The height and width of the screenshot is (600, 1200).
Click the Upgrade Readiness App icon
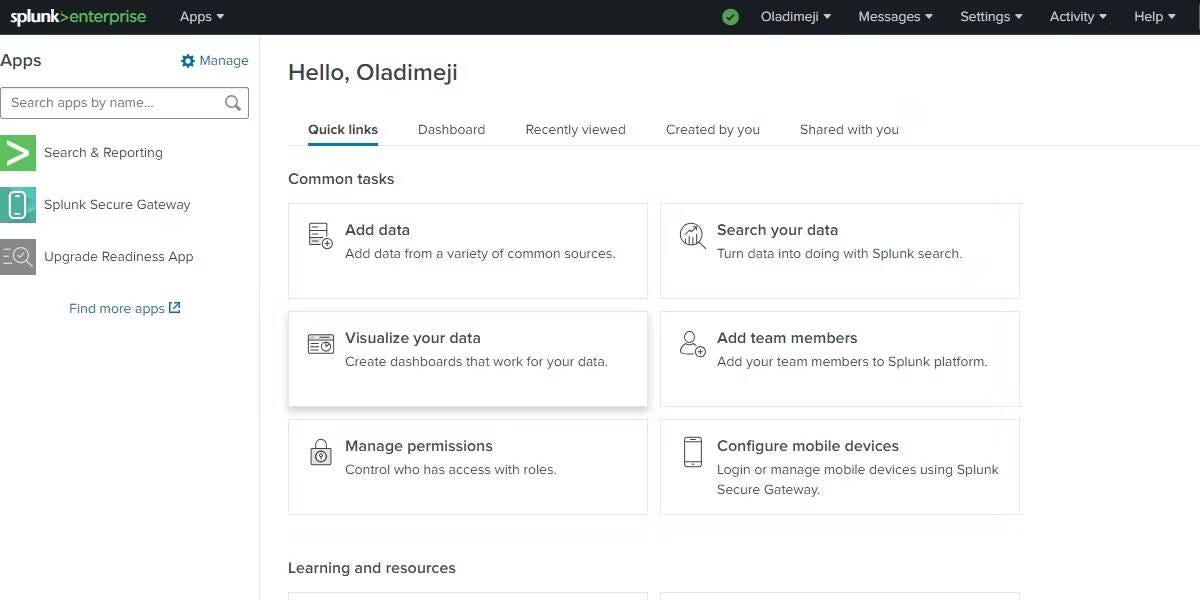pos(18,257)
